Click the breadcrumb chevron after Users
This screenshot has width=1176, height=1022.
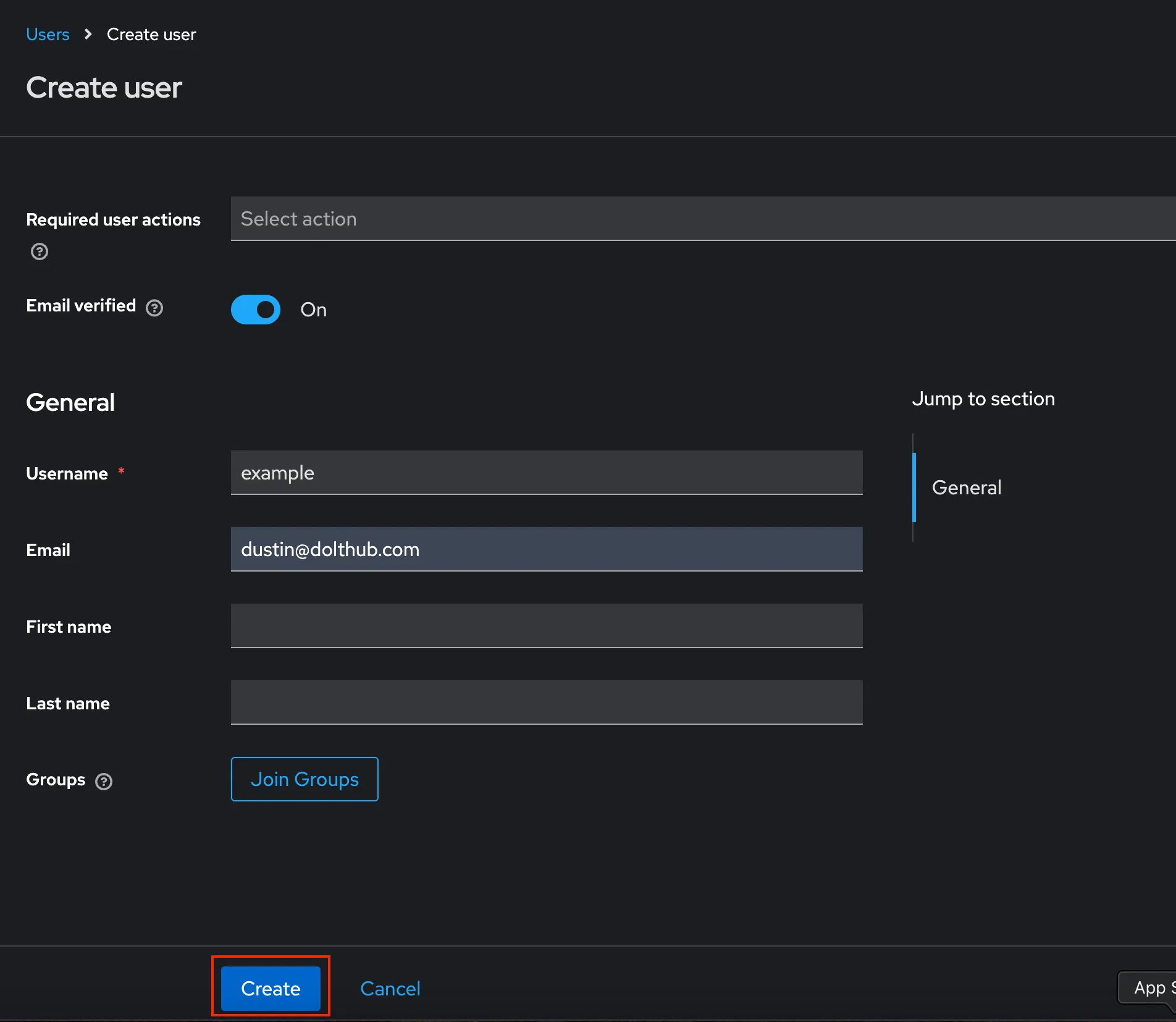pyautogui.click(x=88, y=35)
